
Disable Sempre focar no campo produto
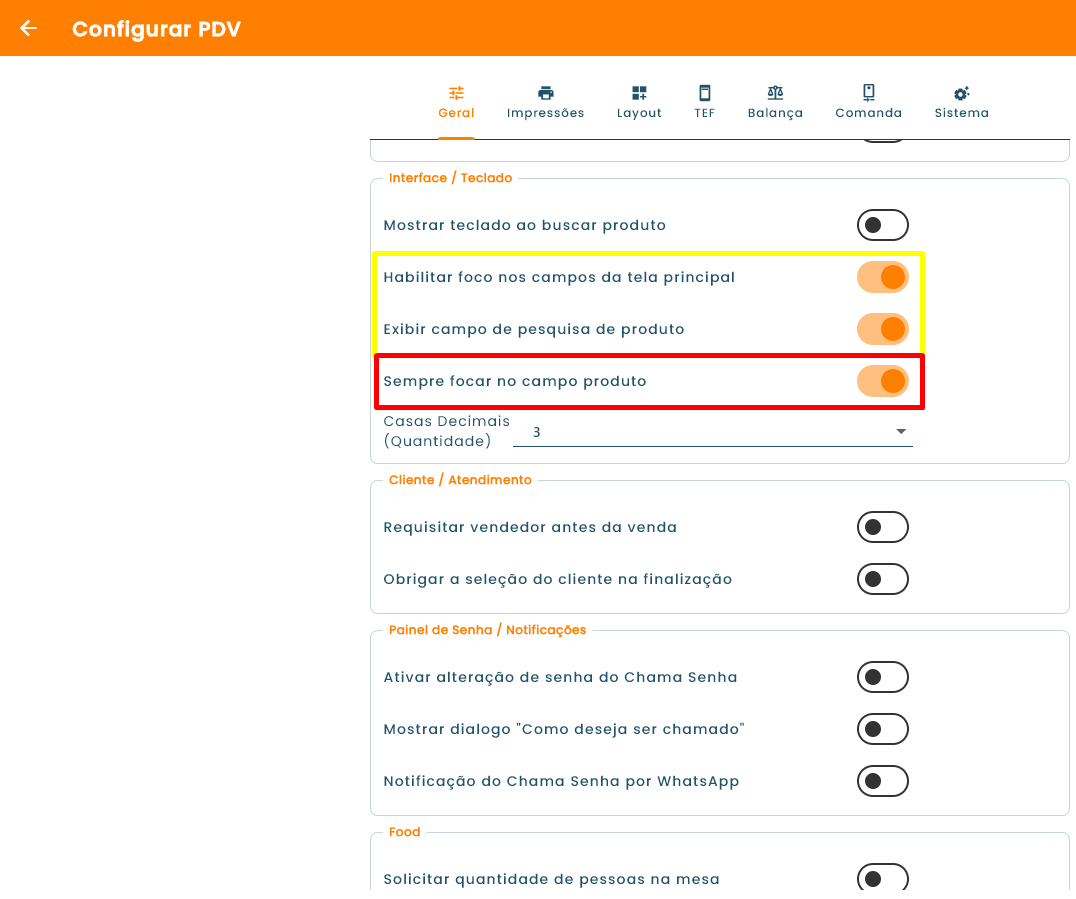pos(882,381)
